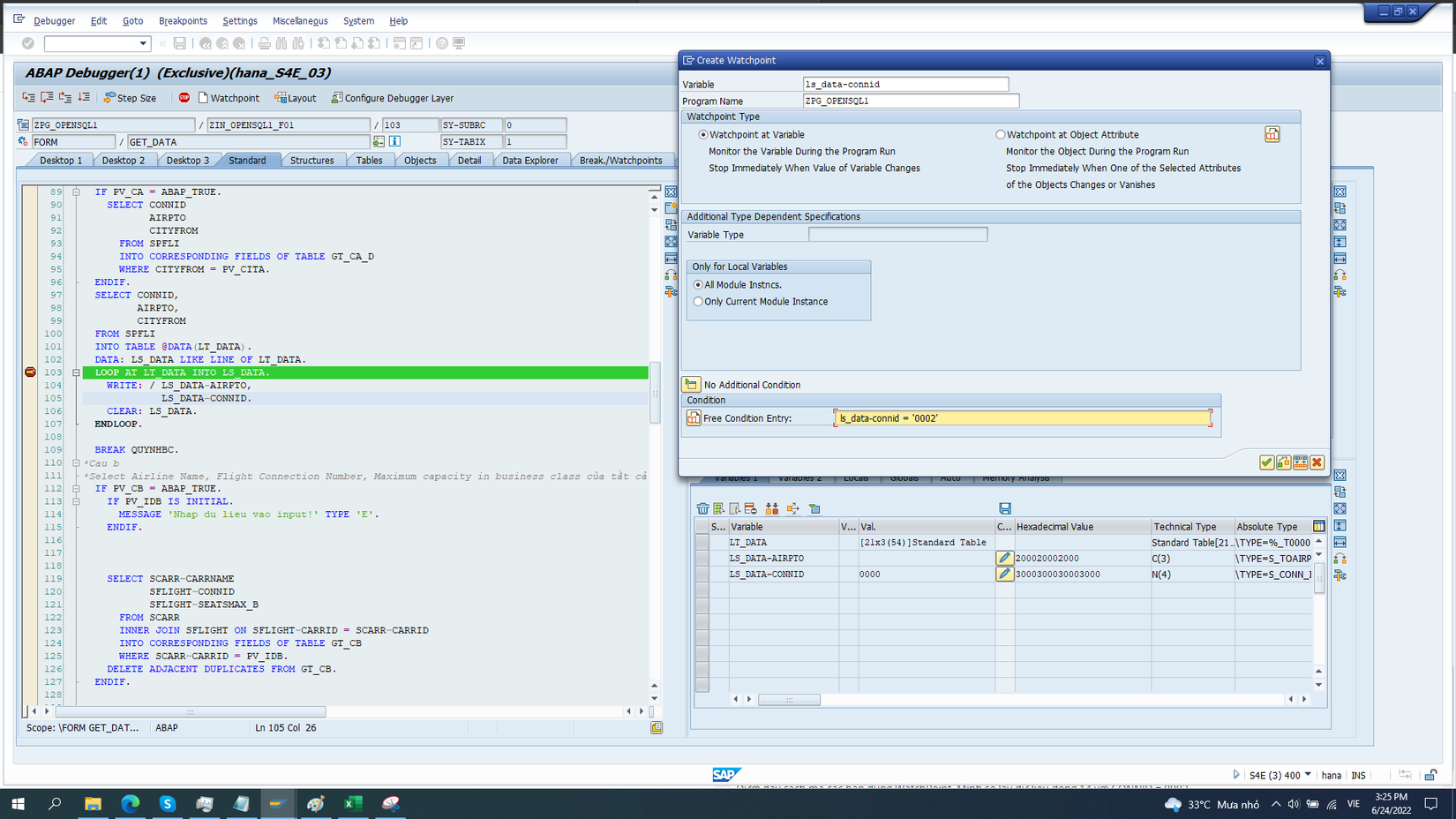Switch to the Break./Watchpoints tab
This screenshot has width=1456, height=819.
pyautogui.click(x=622, y=160)
